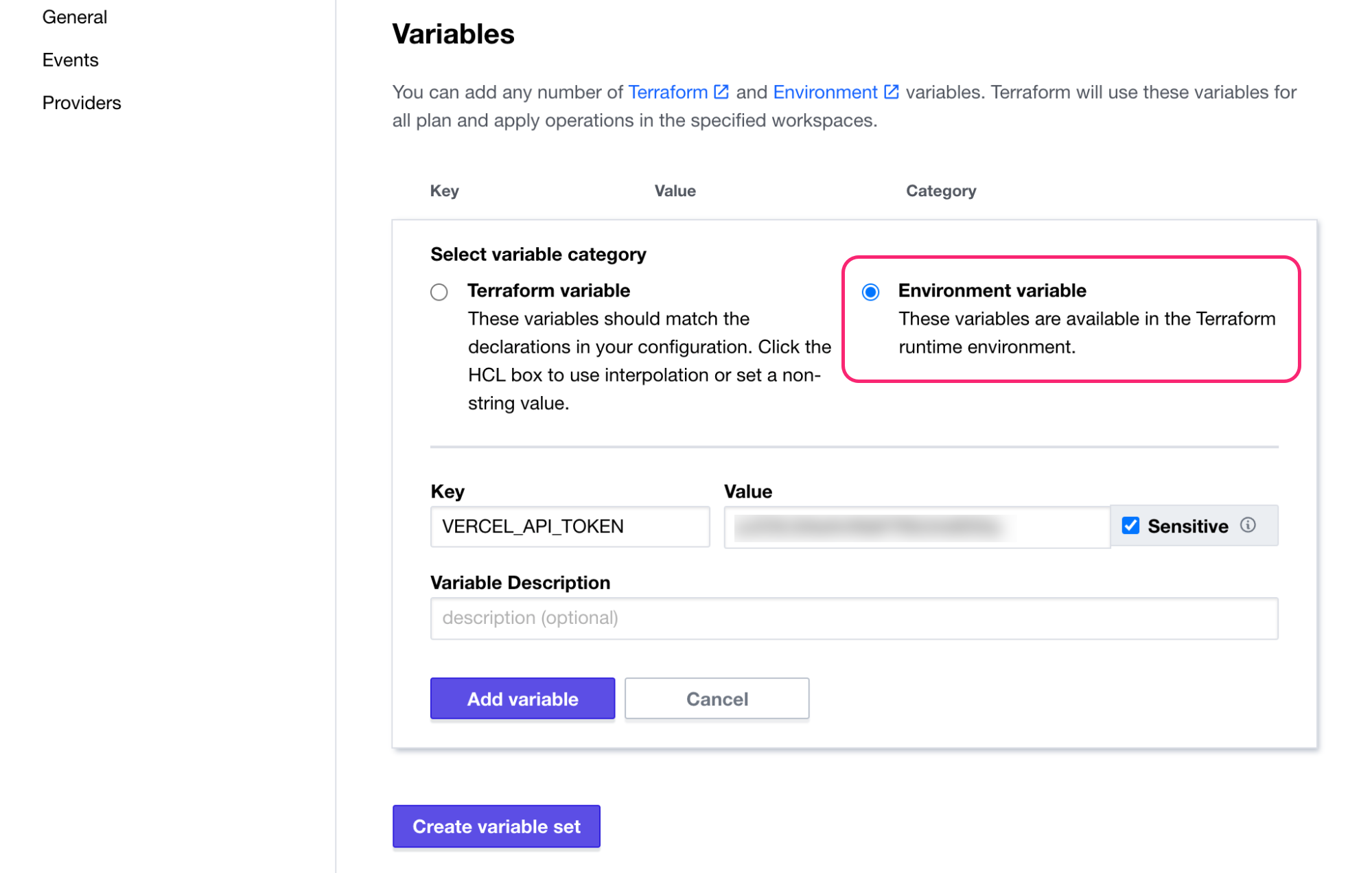Click the Key column header
Screen dimensions: 1372x873
coord(444,191)
